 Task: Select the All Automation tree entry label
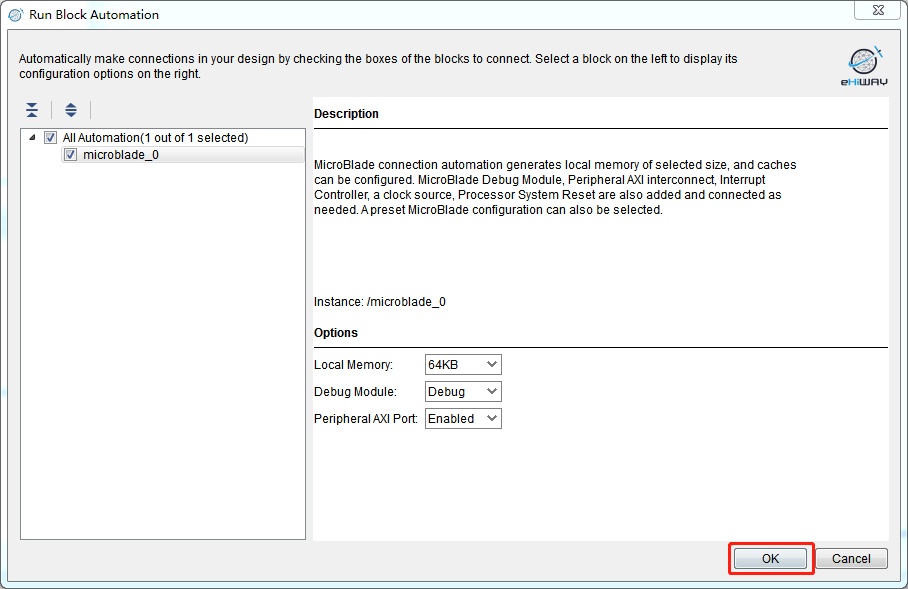click(155, 138)
